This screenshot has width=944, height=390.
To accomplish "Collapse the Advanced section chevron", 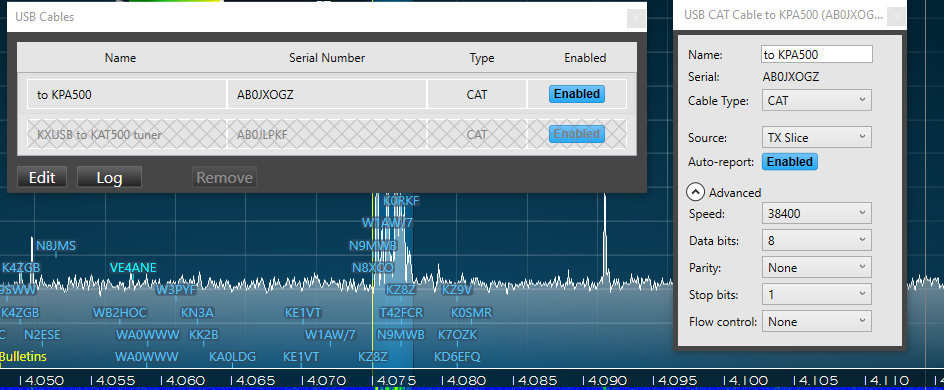I will tap(695, 192).
